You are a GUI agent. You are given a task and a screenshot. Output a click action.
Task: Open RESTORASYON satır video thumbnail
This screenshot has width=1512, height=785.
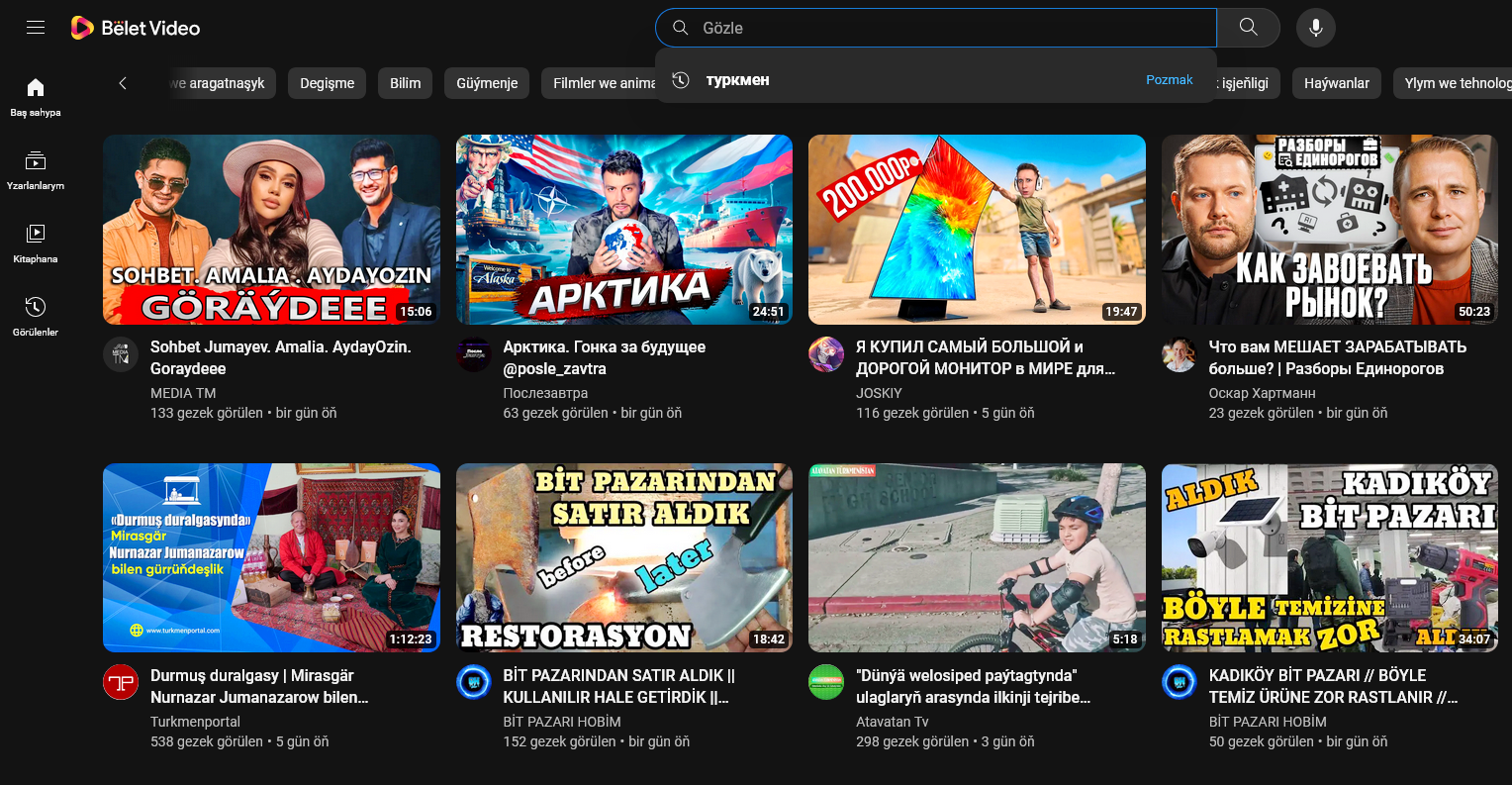coord(624,557)
